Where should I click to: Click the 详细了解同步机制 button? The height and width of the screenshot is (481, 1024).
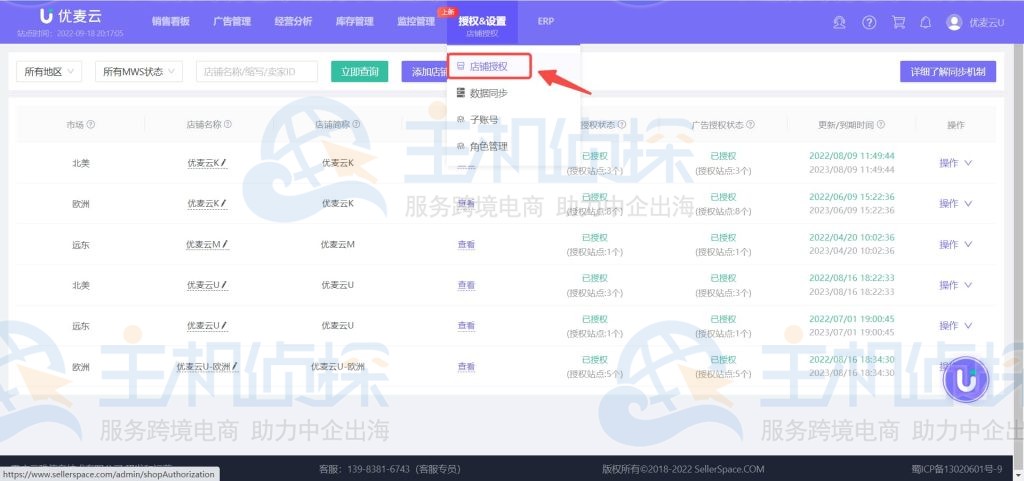click(948, 72)
